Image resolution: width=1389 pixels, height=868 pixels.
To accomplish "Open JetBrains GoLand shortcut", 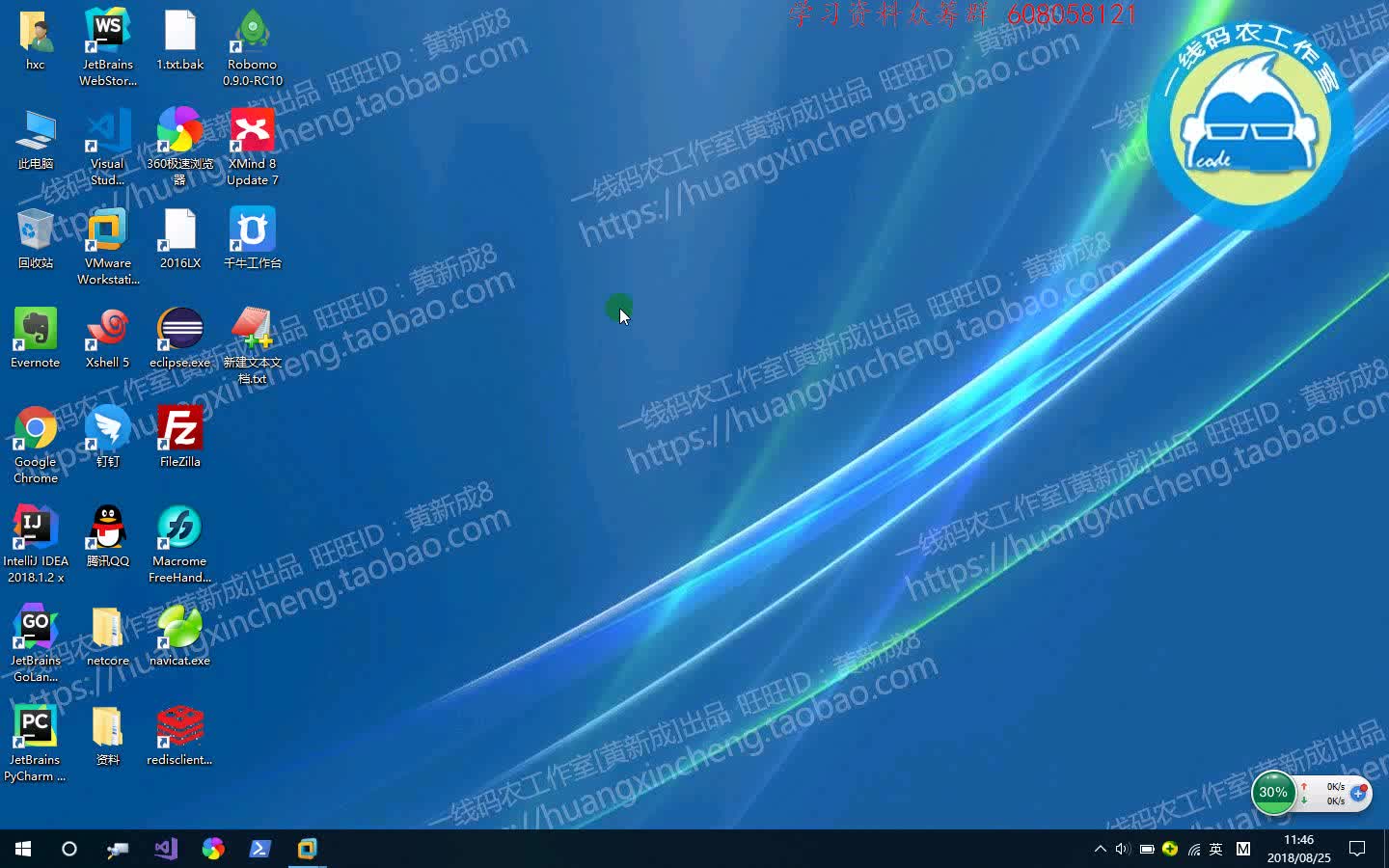I will 36,643.
